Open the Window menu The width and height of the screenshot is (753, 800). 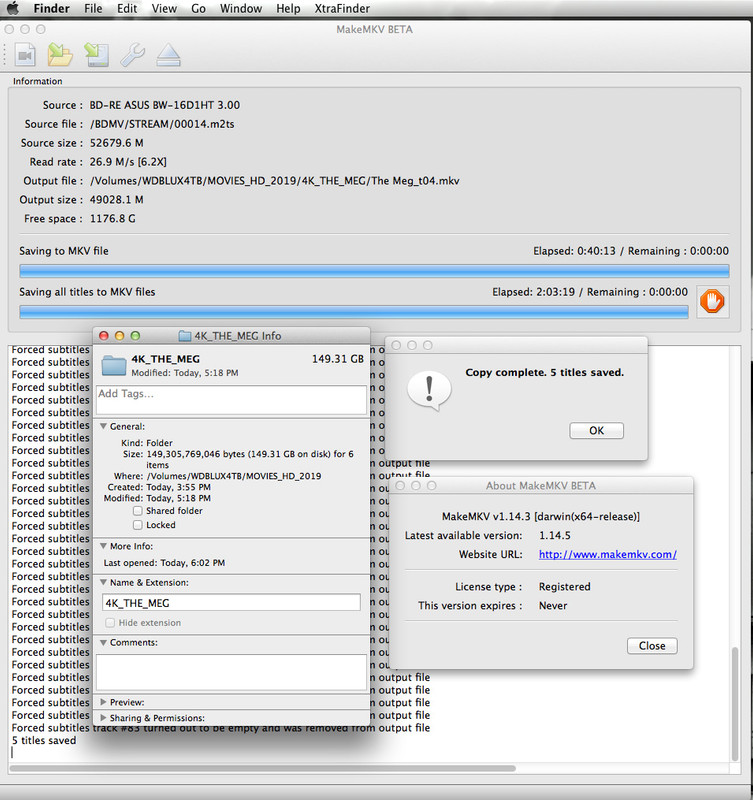(241, 8)
